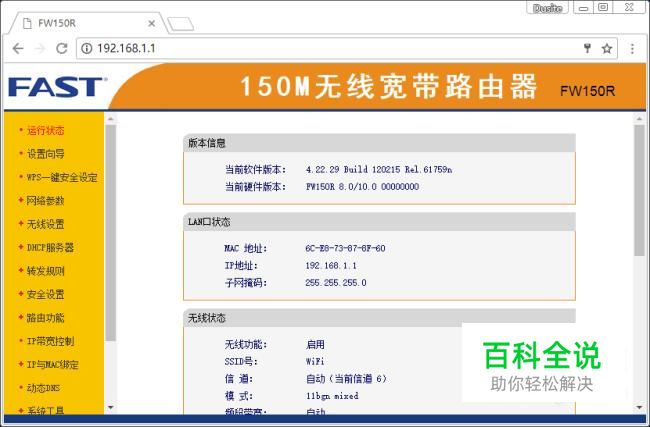Maximize the browser window
Image resolution: width=650 pixels, height=427 pixels.
point(603,8)
